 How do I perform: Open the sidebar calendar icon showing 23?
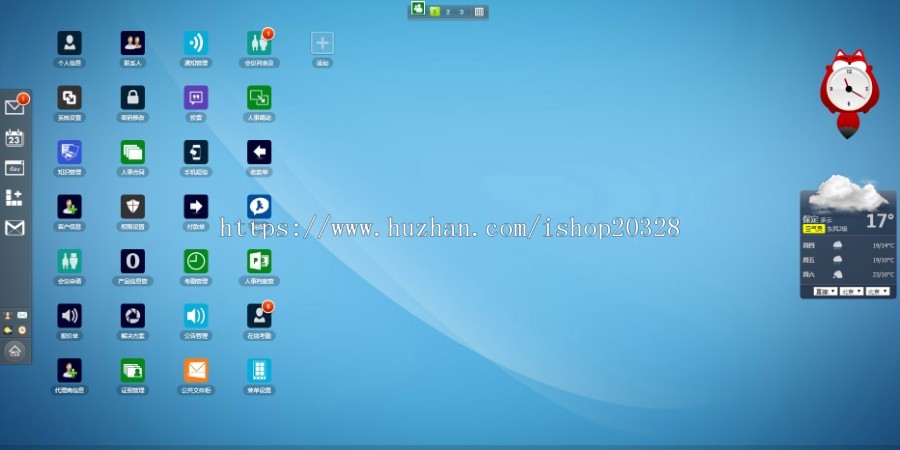pos(14,138)
